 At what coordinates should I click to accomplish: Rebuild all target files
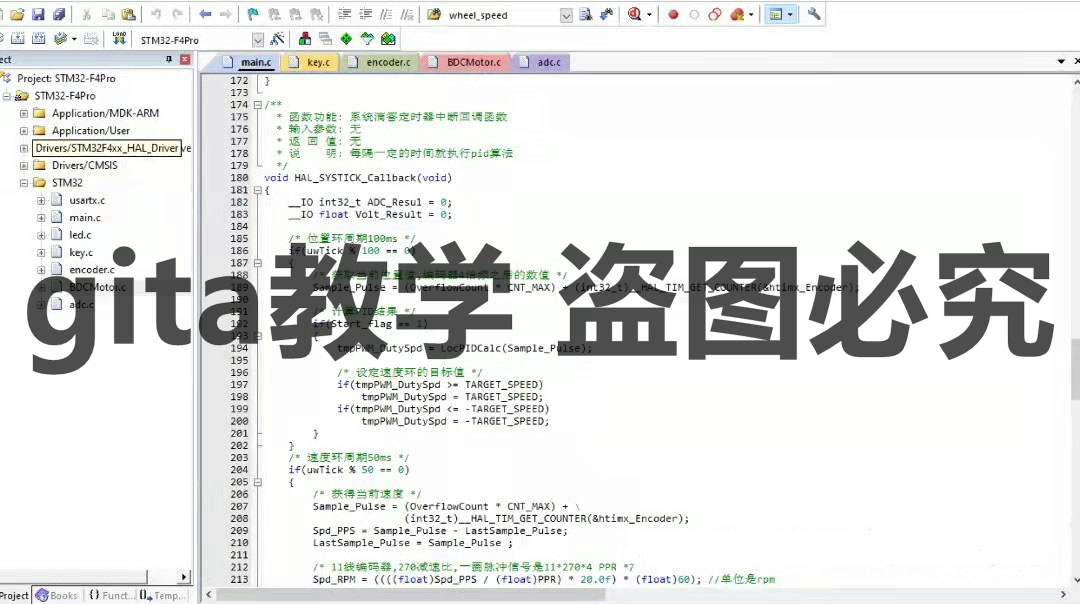[39, 39]
